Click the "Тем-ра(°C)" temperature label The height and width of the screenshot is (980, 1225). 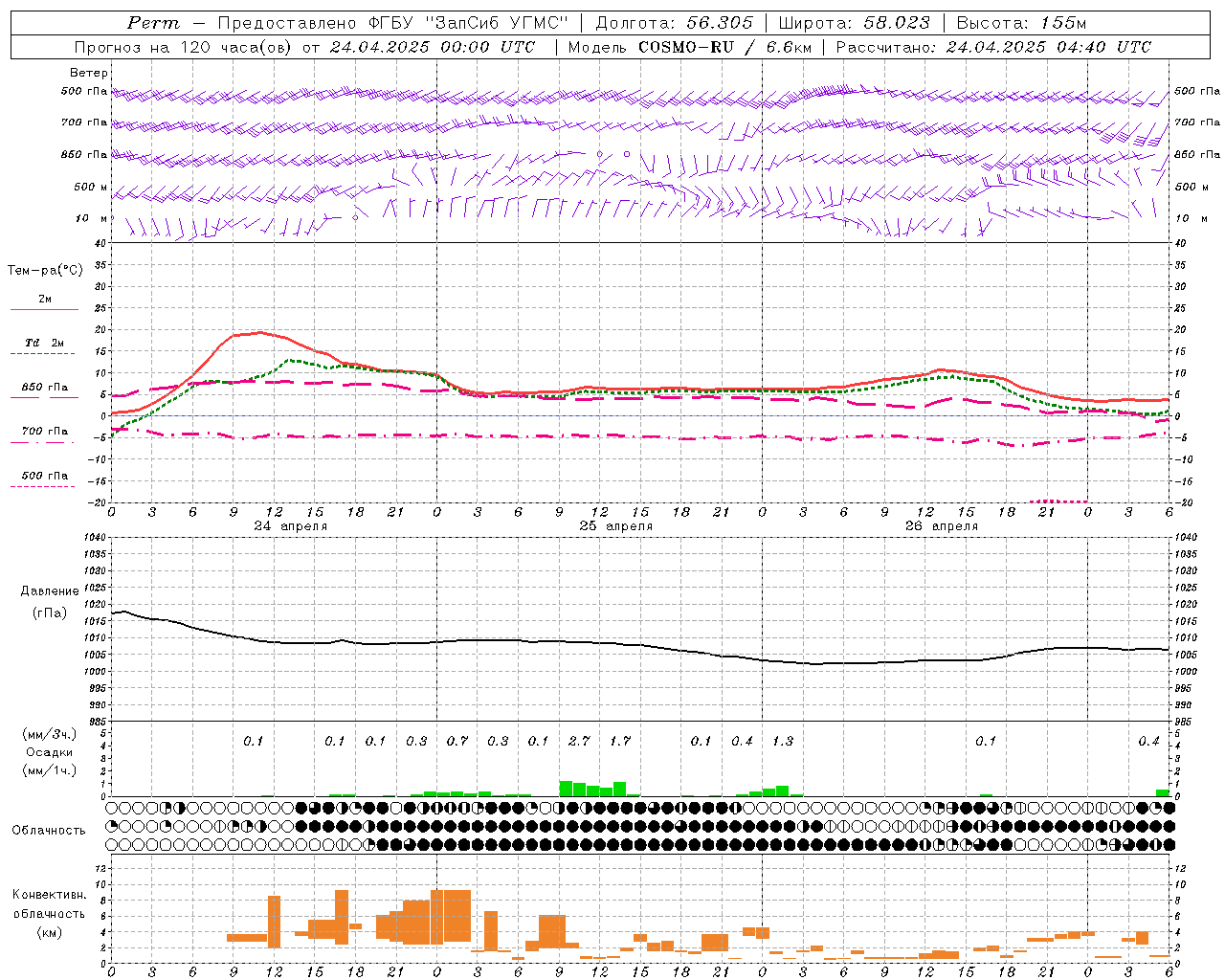pos(45,271)
